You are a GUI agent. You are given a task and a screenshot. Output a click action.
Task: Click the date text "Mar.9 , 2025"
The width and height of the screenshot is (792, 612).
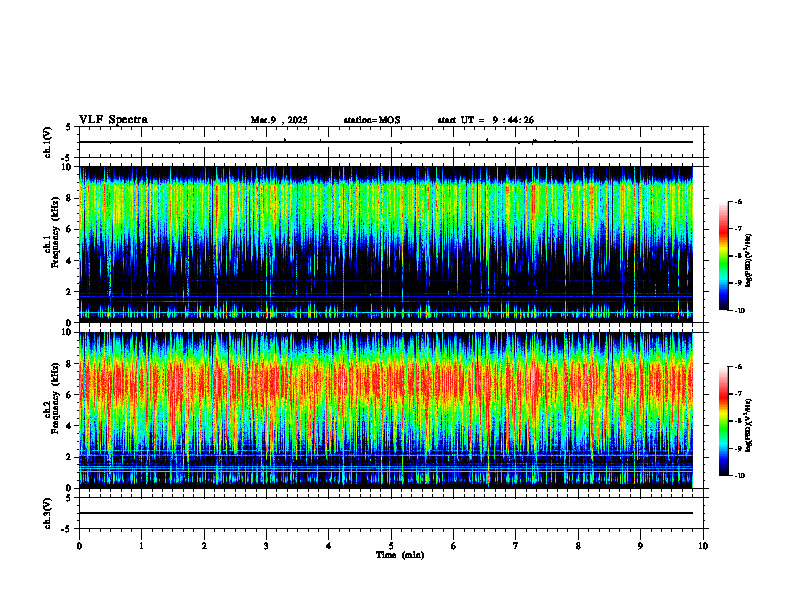(x=279, y=120)
